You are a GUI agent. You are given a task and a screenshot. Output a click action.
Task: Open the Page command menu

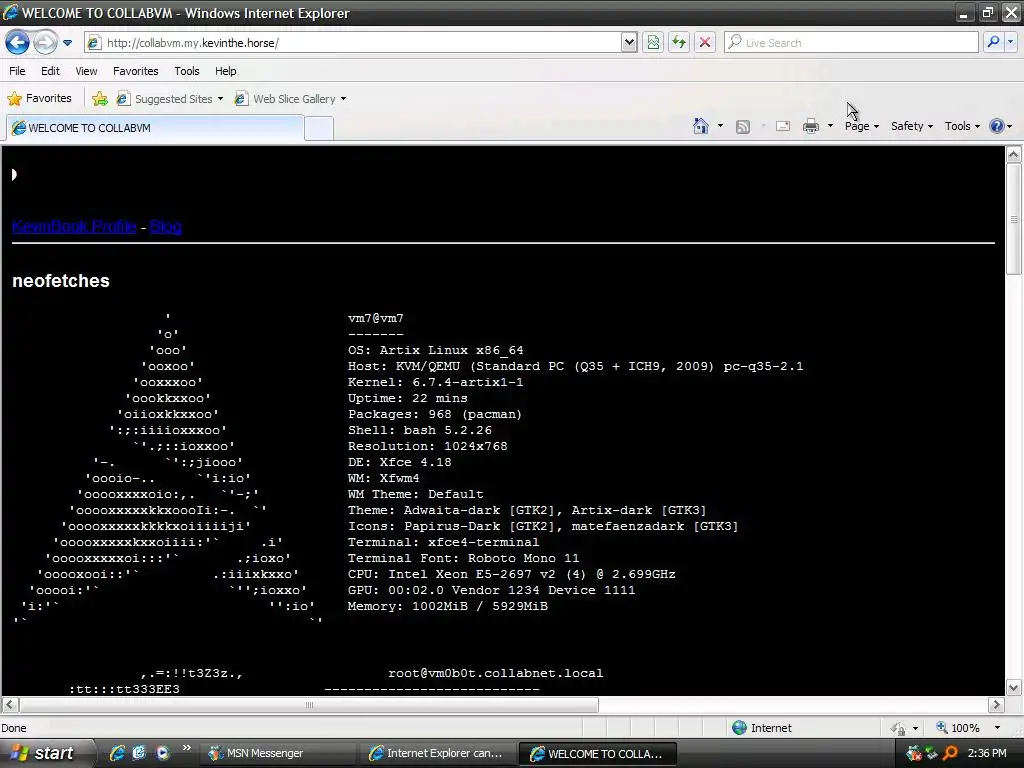861,127
